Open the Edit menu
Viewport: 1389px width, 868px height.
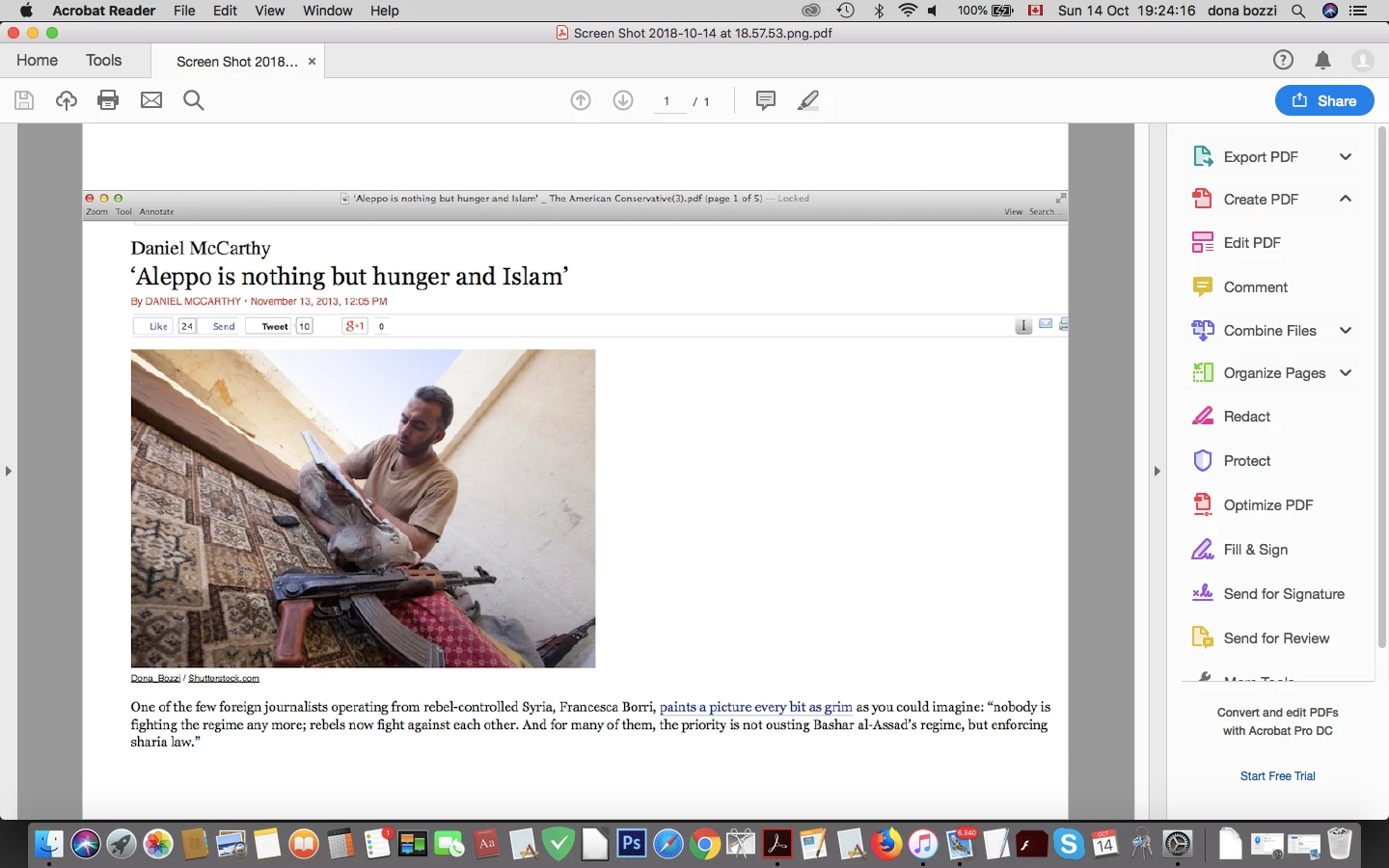pos(226,11)
